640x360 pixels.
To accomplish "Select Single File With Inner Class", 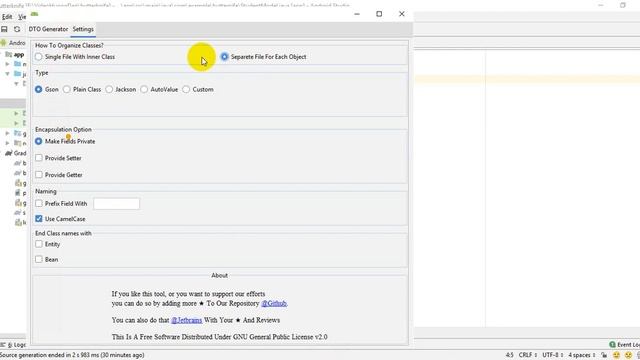I will pos(38,57).
